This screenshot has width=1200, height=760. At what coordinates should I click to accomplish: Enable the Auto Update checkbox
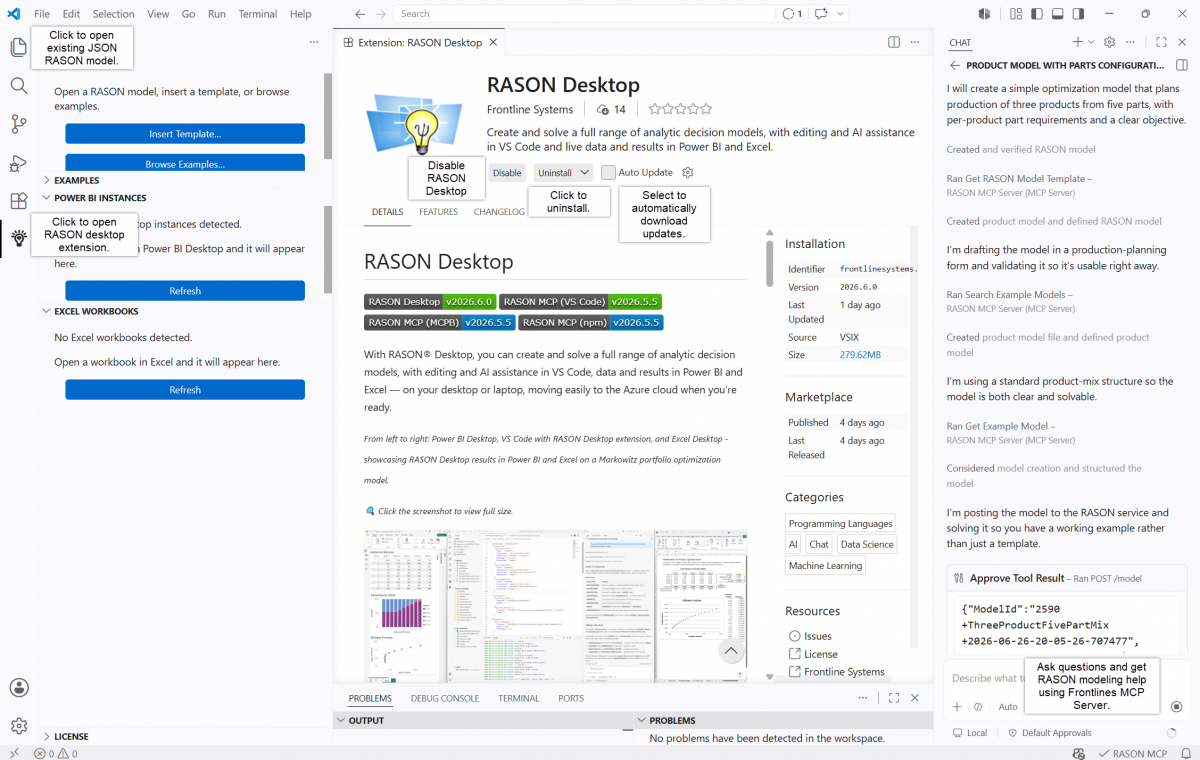tap(608, 172)
